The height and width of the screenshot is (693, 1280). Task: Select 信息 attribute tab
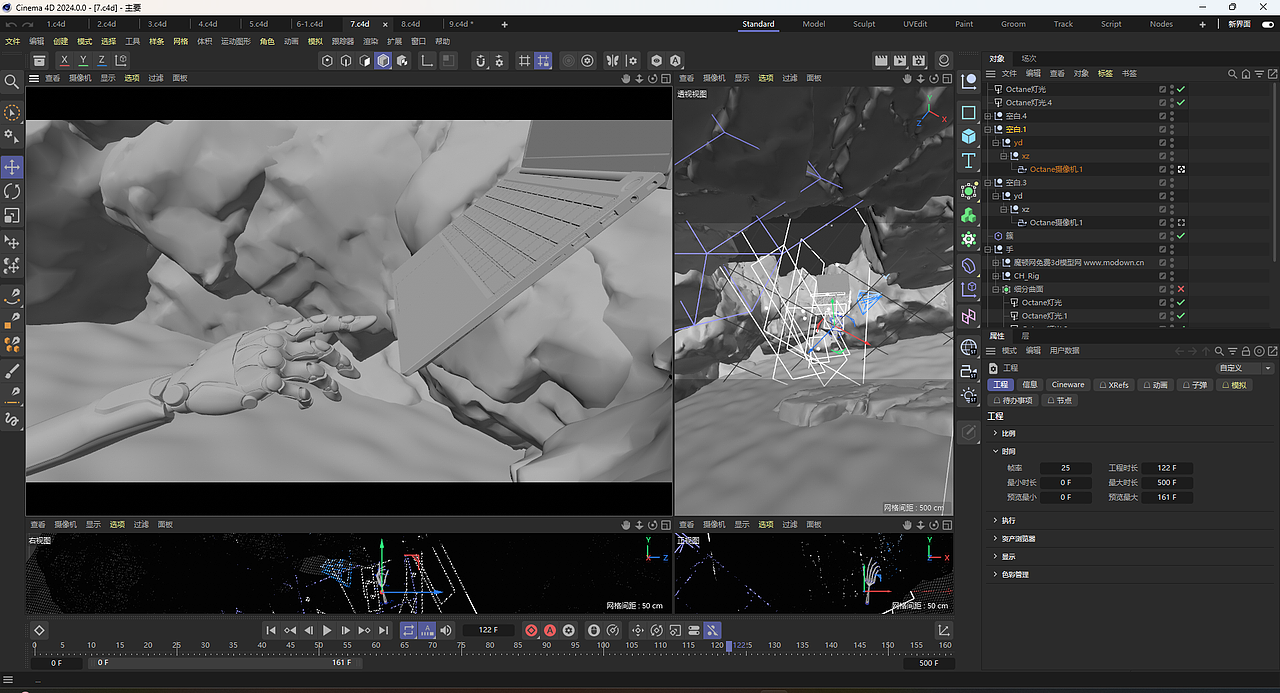point(1030,384)
